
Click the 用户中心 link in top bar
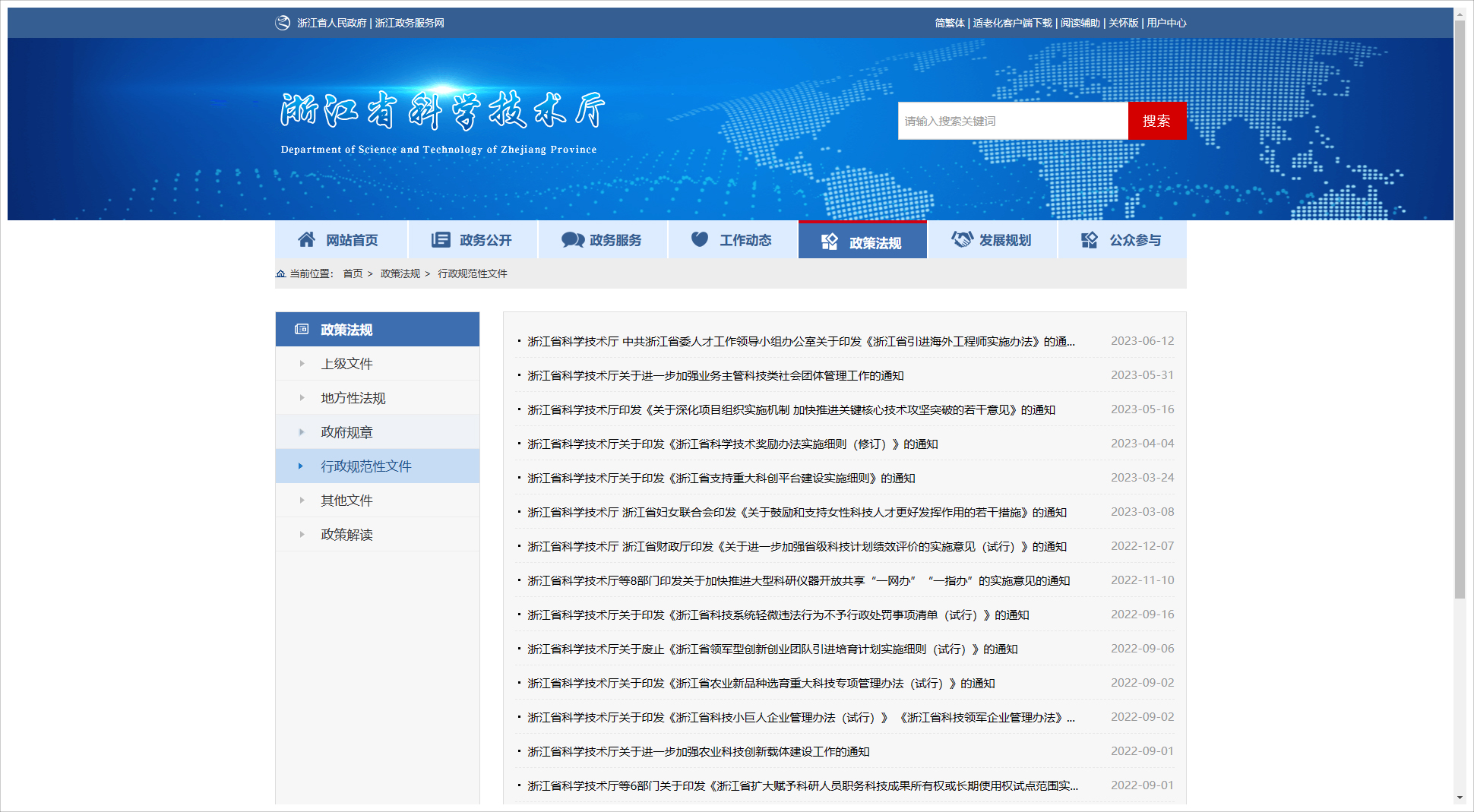point(1166,23)
